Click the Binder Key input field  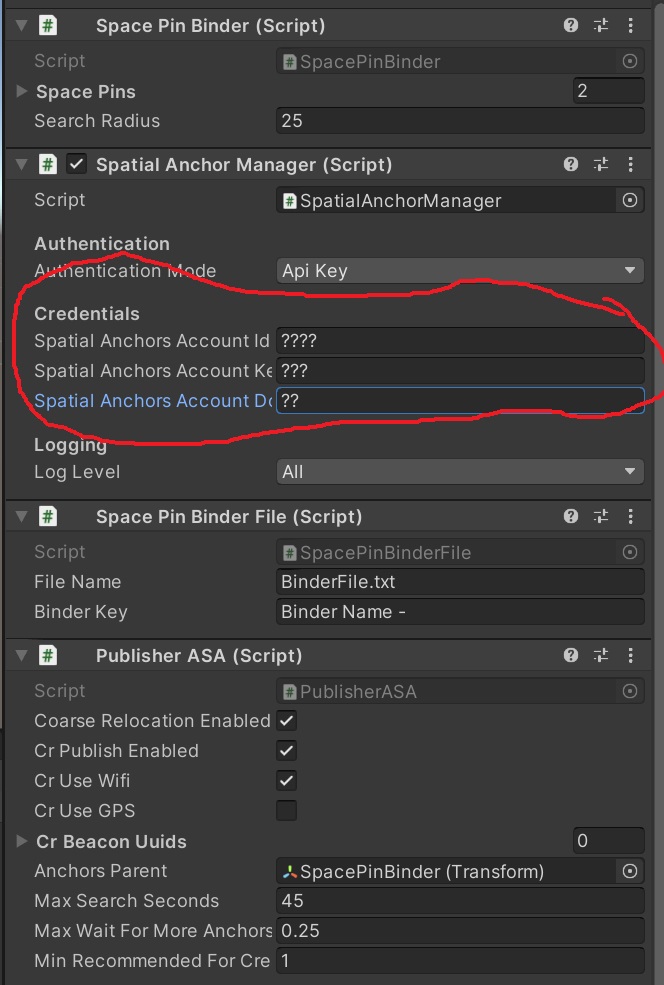[460, 612]
